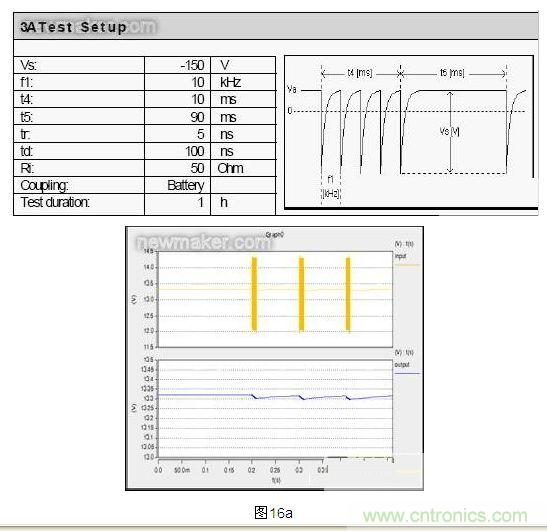The image size is (547, 531).
Task: Click the t5 value 90 cell
Action: (x=178, y=117)
